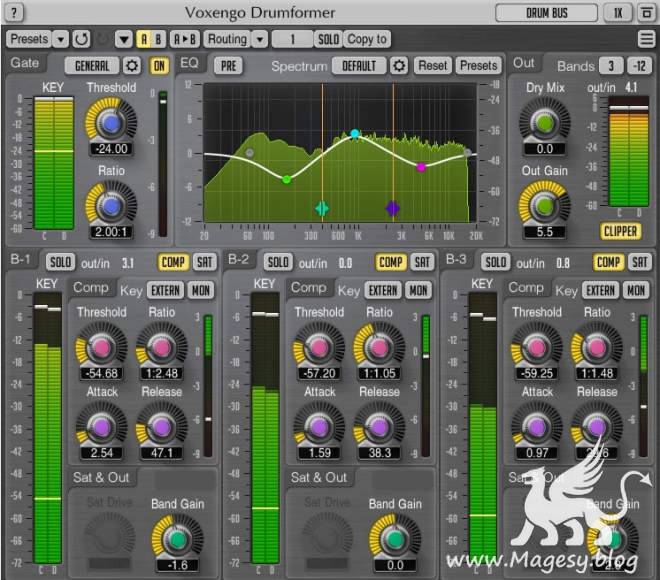Click the Gate Ratio knob
This screenshot has width=660, height=580.
(x=111, y=205)
